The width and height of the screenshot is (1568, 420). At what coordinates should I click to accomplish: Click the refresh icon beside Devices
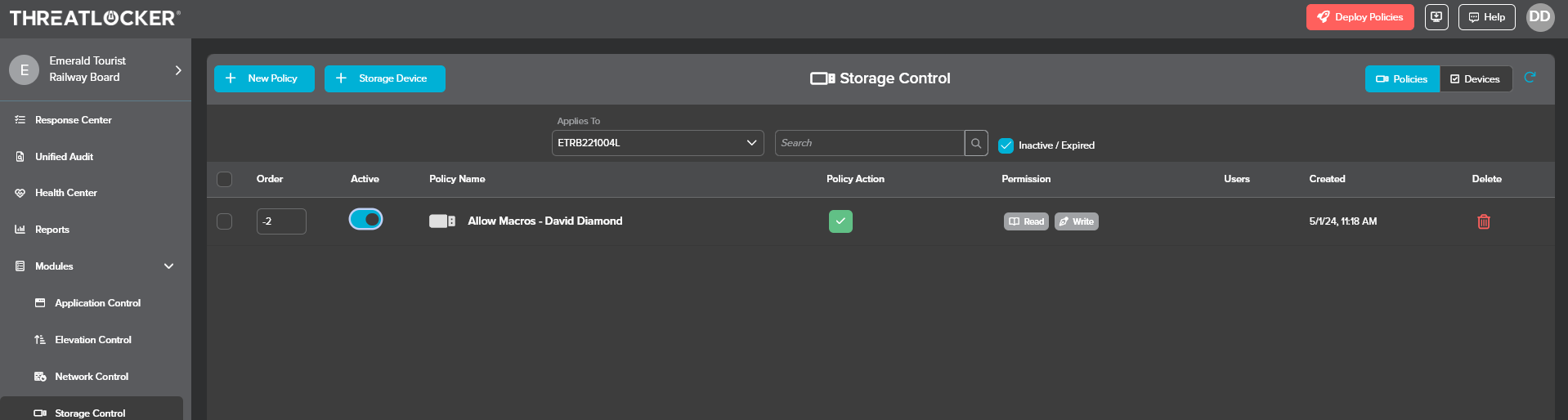pyautogui.click(x=1530, y=78)
